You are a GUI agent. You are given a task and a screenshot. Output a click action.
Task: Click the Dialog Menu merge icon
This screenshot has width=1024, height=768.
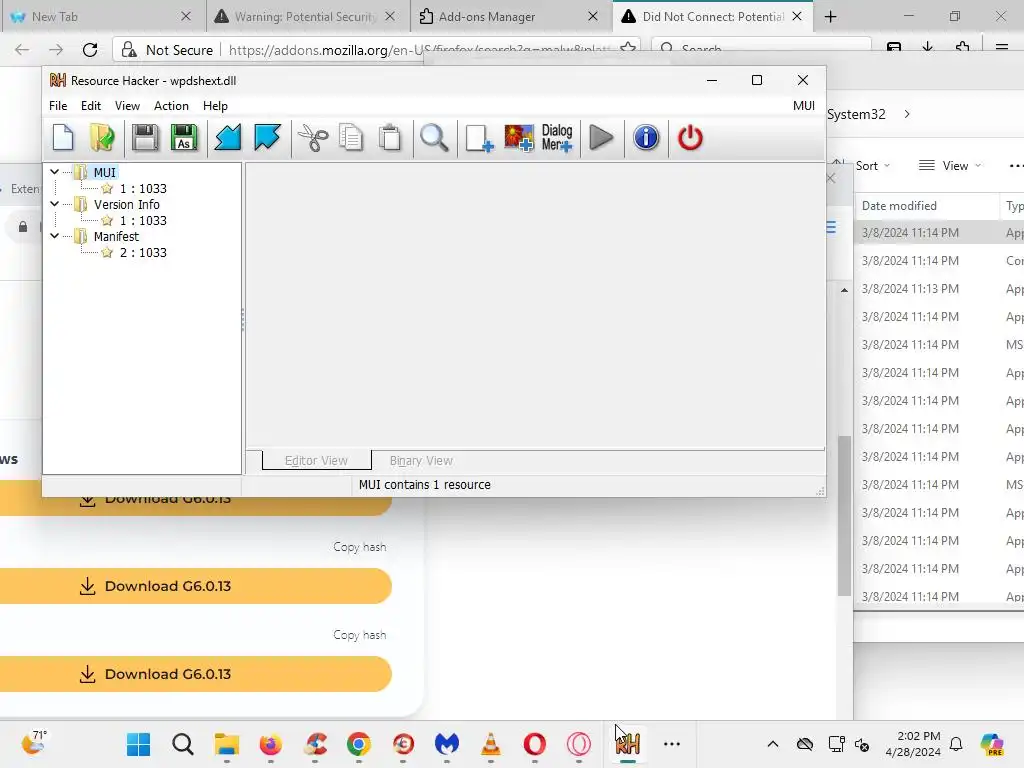pyautogui.click(x=557, y=138)
